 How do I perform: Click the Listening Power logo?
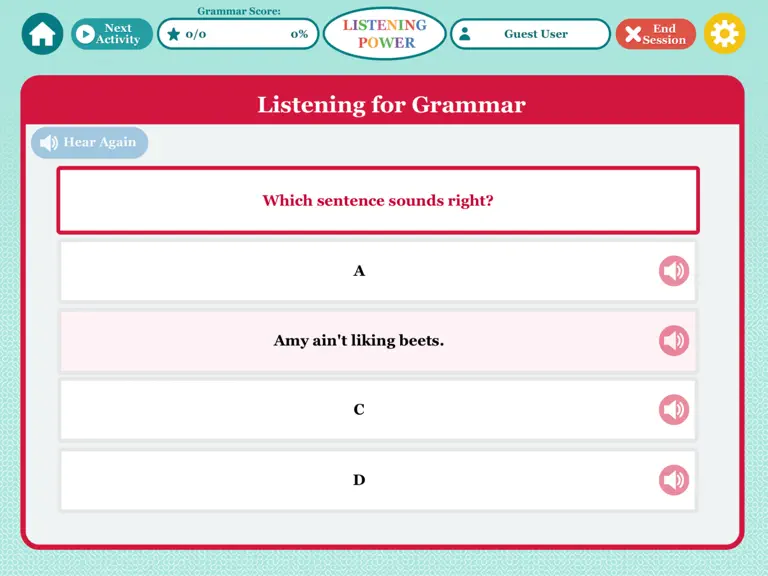[x=384, y=33]
